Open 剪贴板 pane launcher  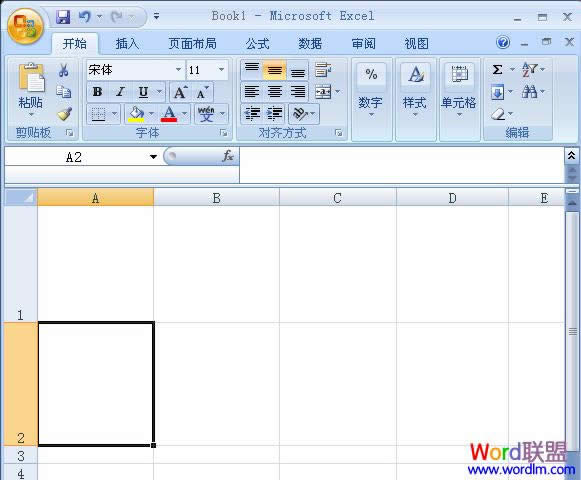[x=70, y=133]
